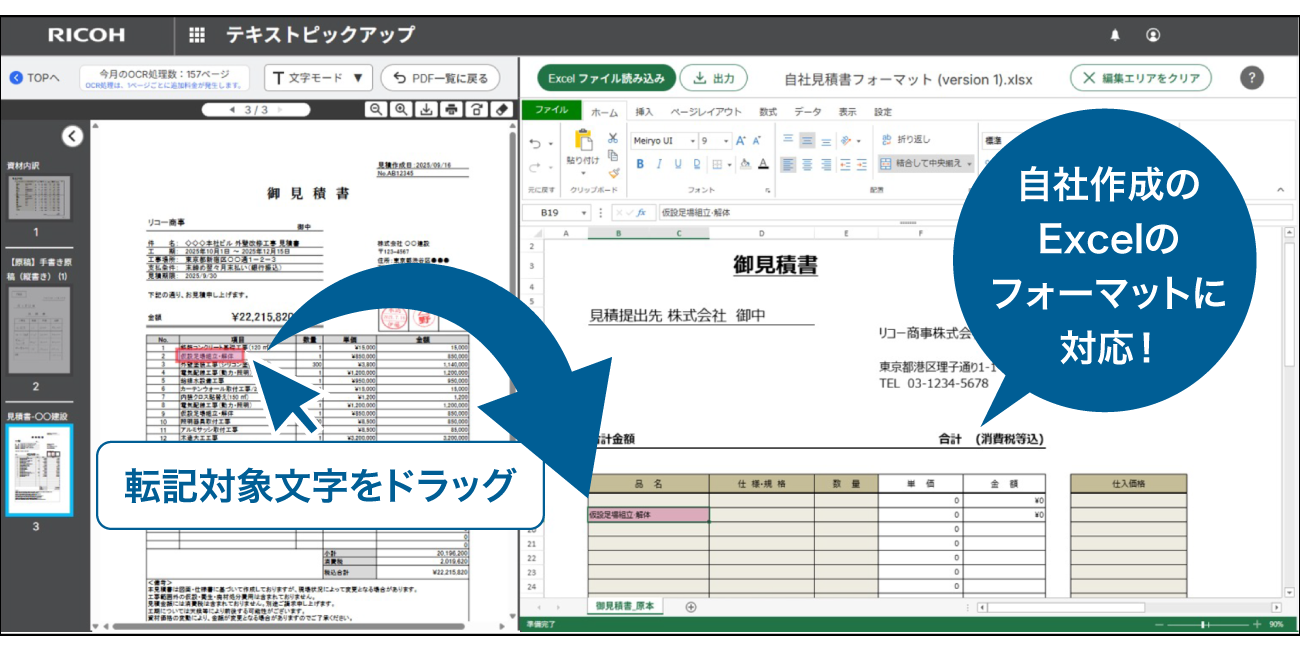Toggle Bold formatting in the ribbon
The height and width of the screenshot is (650, 1300).
click(x=640, y=164)
